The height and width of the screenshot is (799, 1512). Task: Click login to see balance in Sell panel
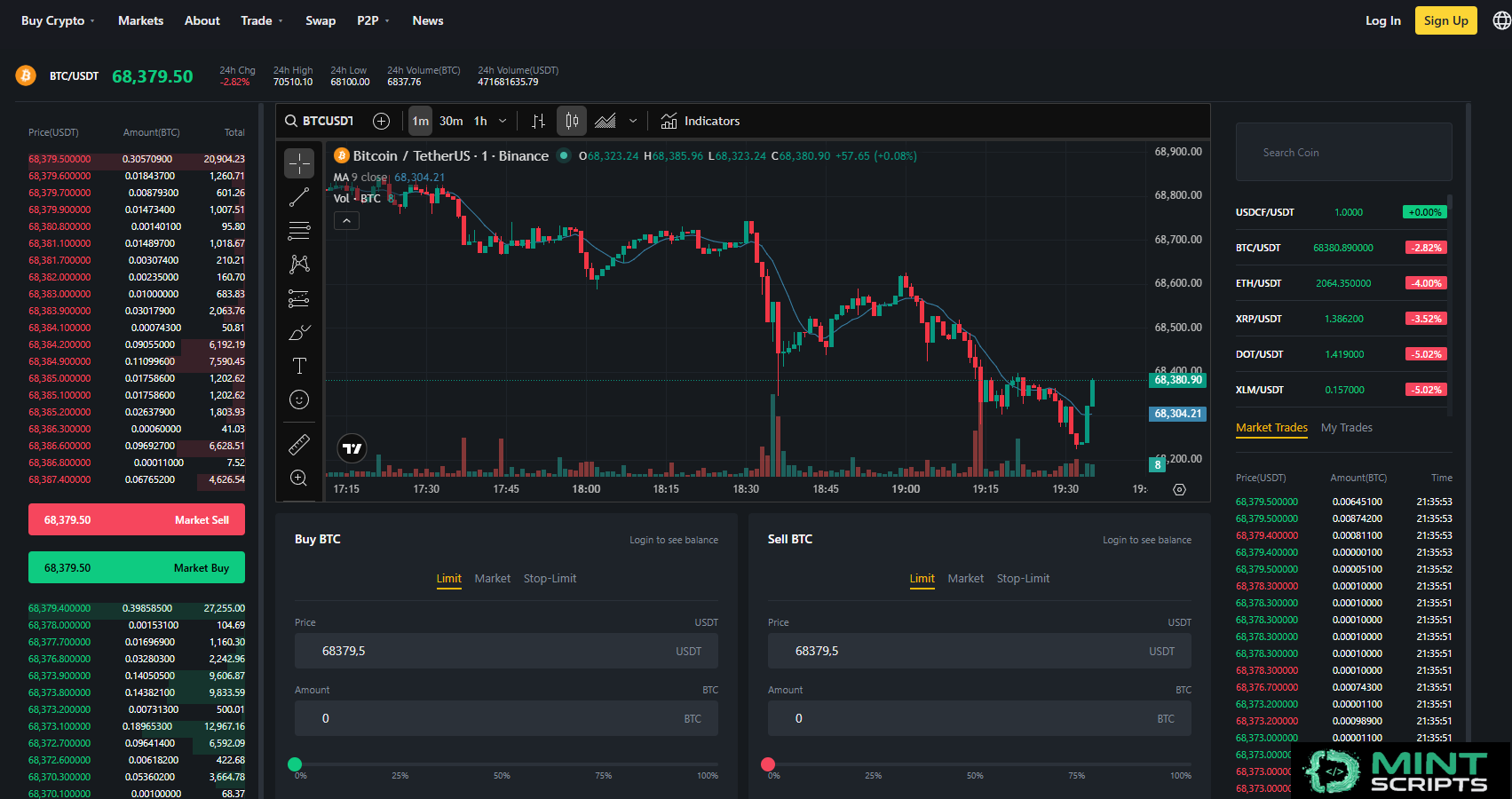[1147, 540]
